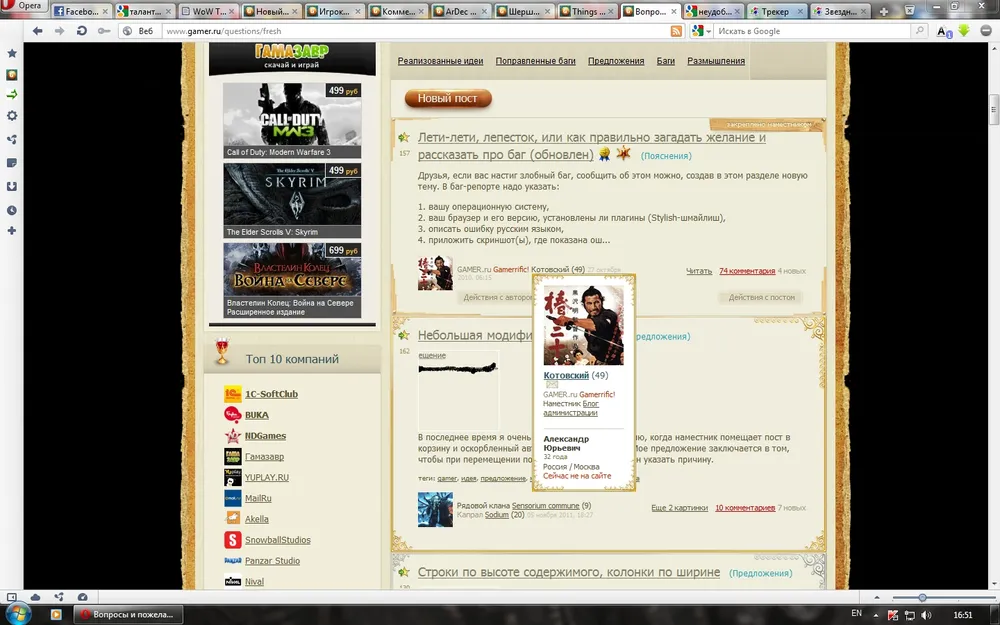Close the Вопро... active tab
Screen dimensions: 1000x625
coord(674,11)
